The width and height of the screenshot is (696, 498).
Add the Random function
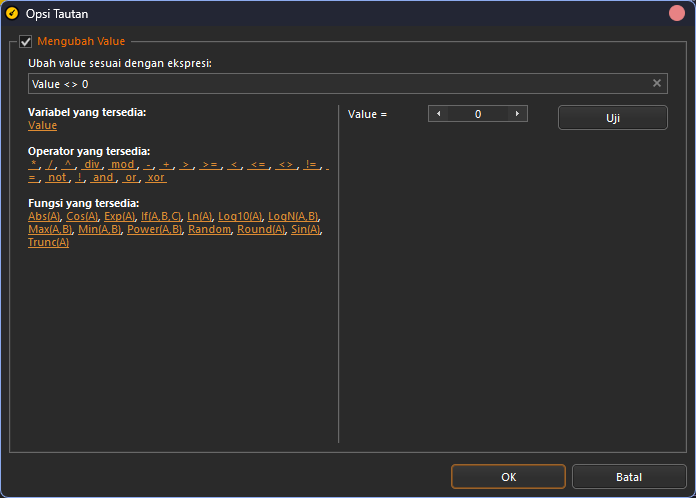coord(209,229)
